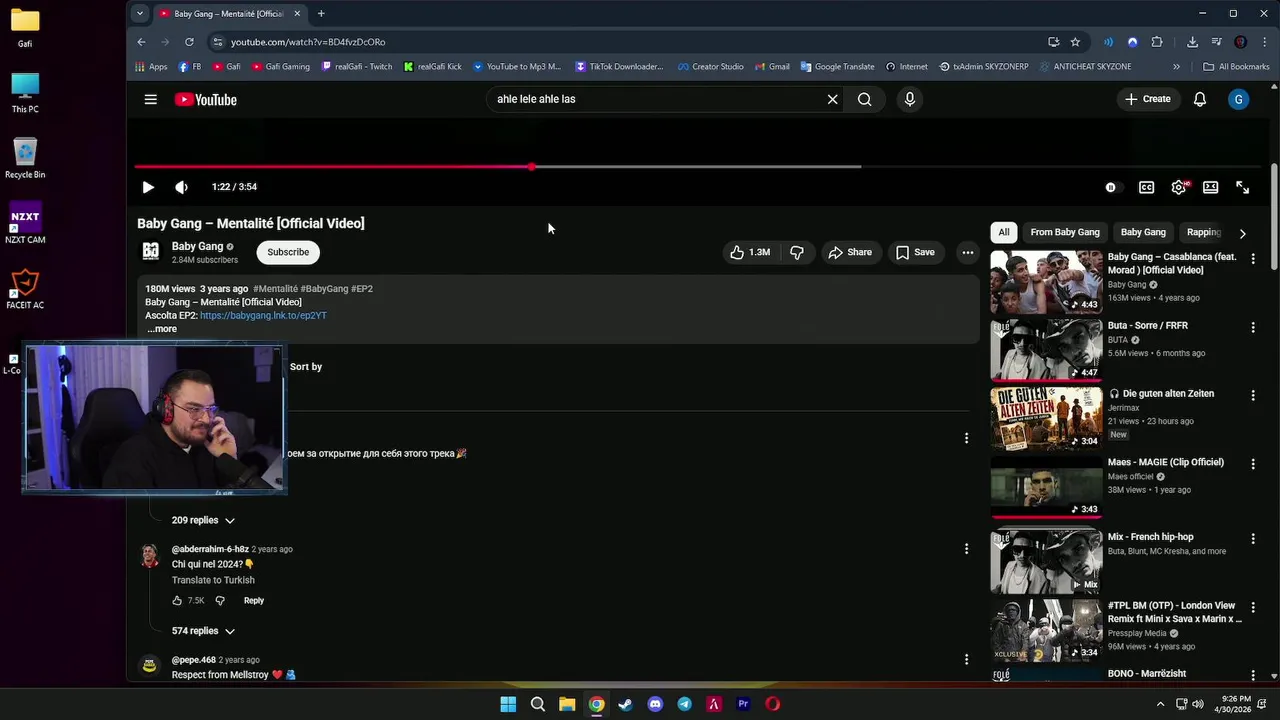Open the Sort by comments menu
This screenshot has width=1280, height=720.
(x=305, y=366)
